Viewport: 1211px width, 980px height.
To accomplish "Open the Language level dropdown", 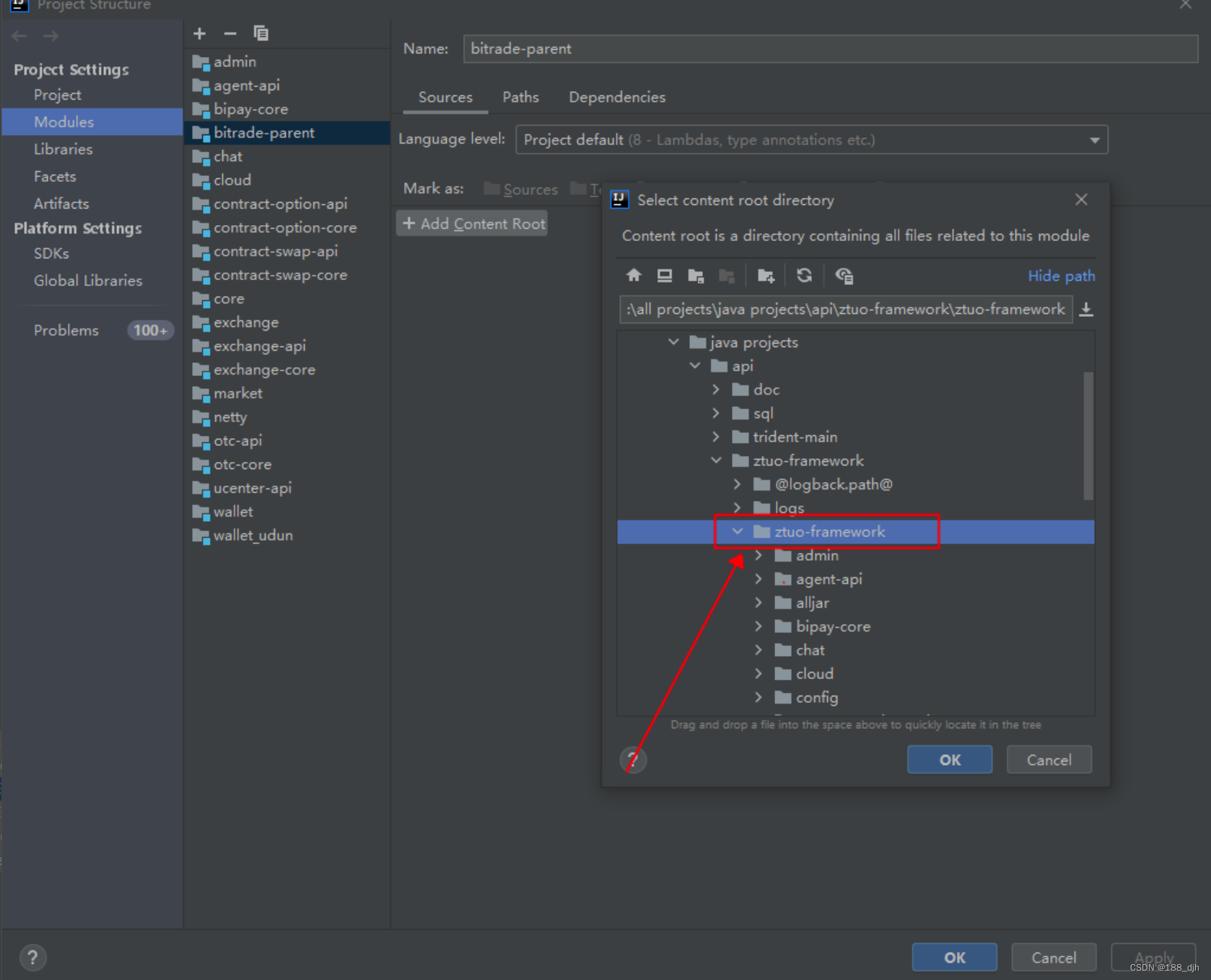I will pos(811,140).
